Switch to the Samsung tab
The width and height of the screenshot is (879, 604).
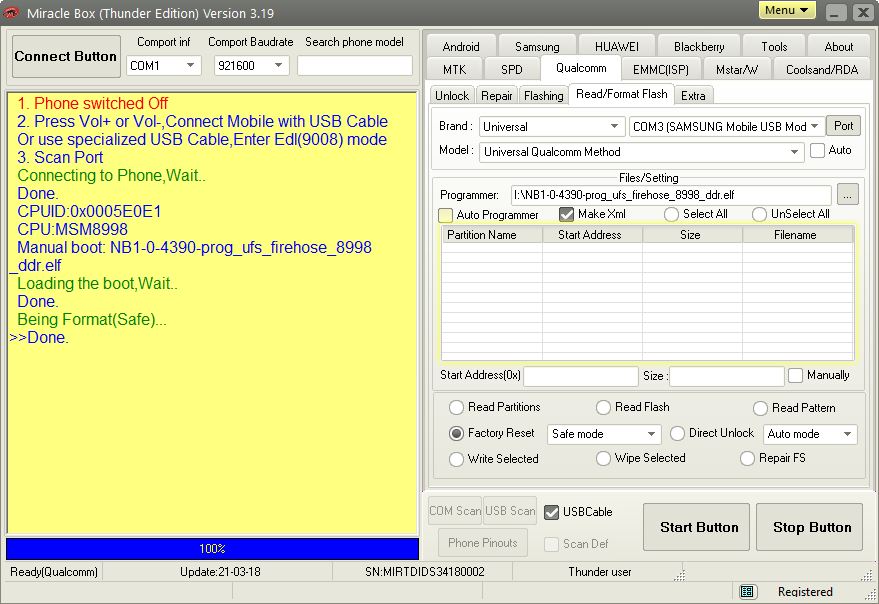(x=537, y=47)
